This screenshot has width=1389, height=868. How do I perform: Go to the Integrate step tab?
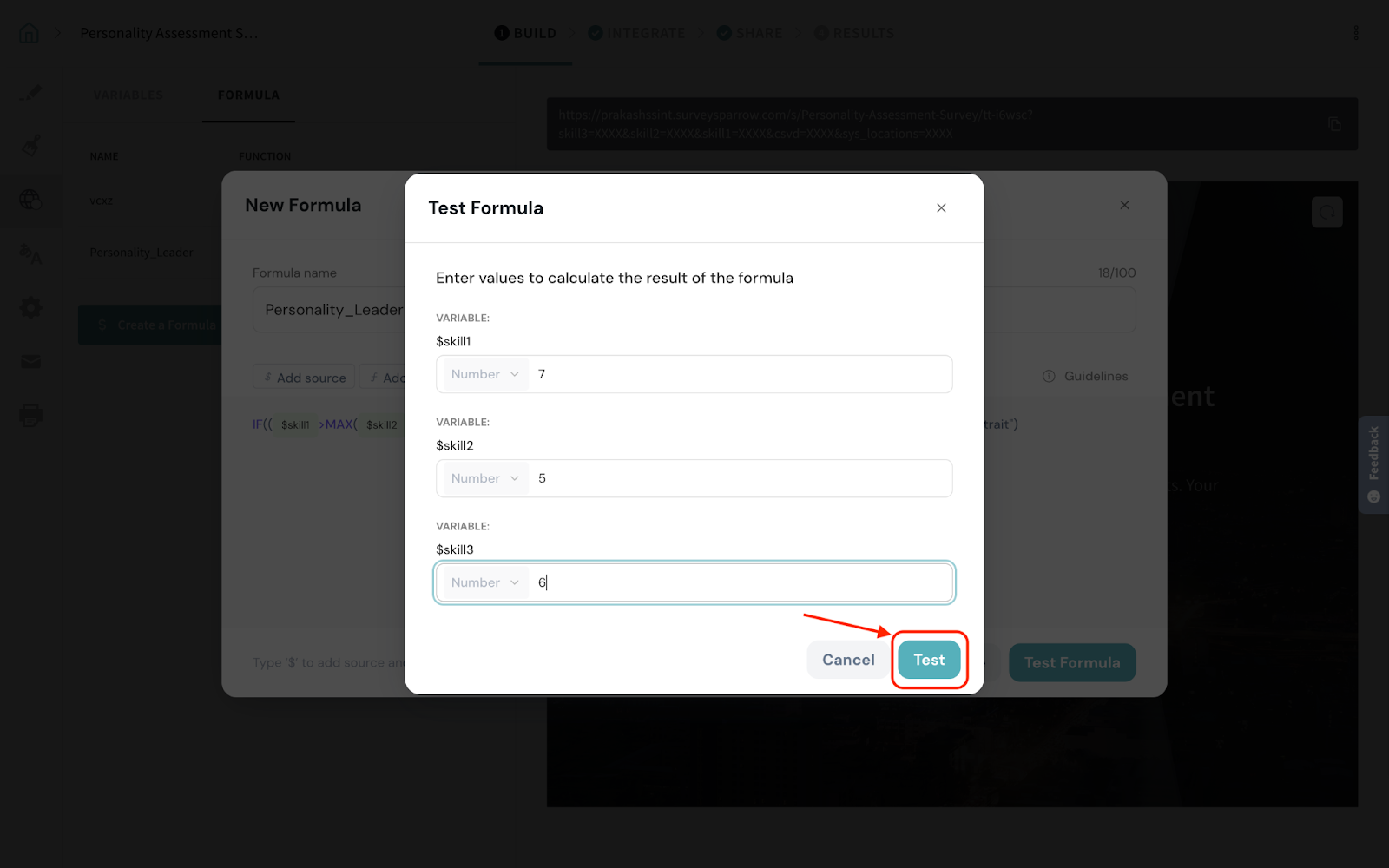[x=636, y=33]
